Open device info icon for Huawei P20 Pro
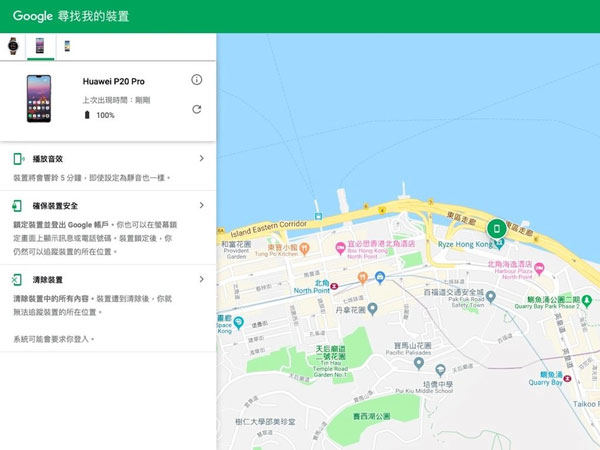 196,80
